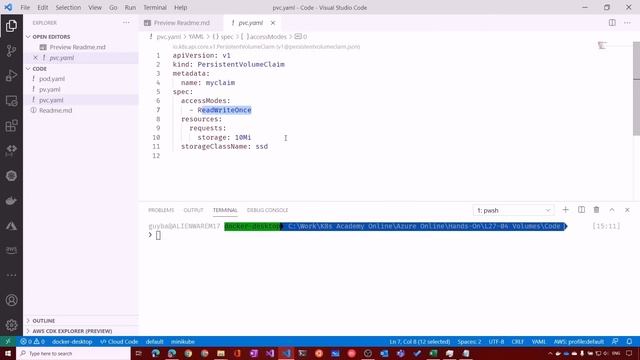640x360 pixels.
Task: Close the pvc.yaml editor tab
Action: pyautogui.click(x=273, y=23)
